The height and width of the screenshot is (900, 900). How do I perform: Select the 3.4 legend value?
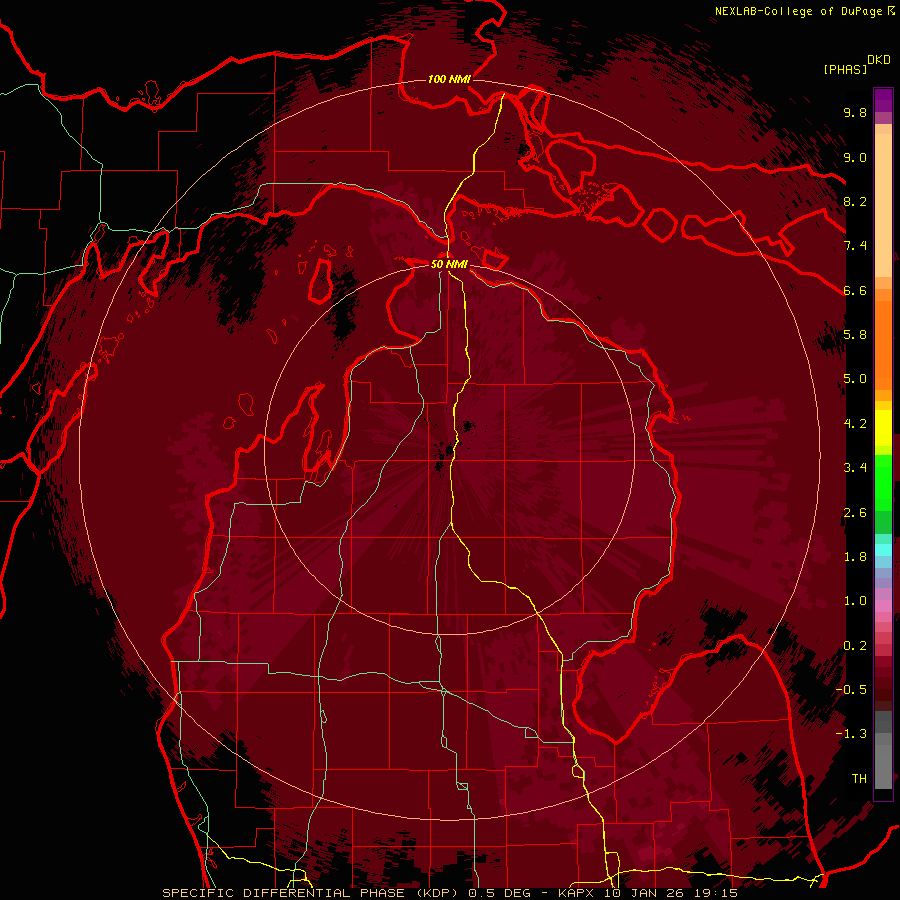point(855,468)
